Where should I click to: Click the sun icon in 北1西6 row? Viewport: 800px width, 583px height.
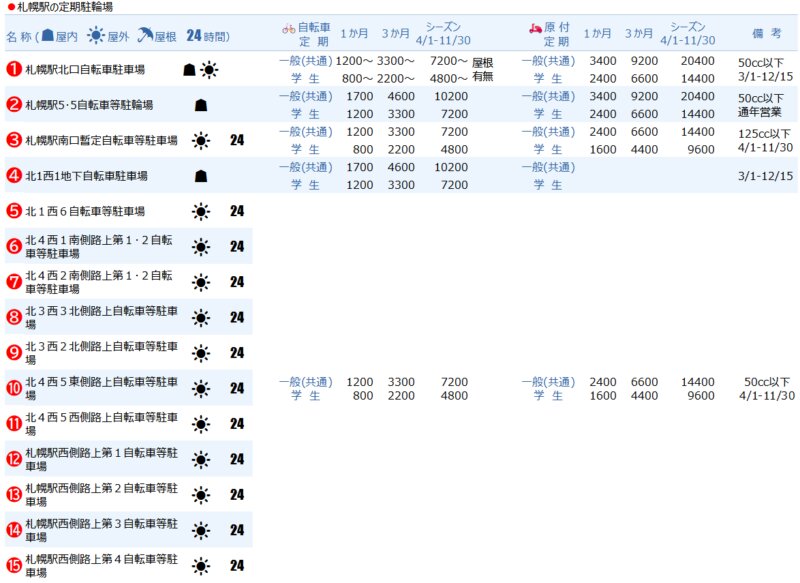tap(201, 211)
